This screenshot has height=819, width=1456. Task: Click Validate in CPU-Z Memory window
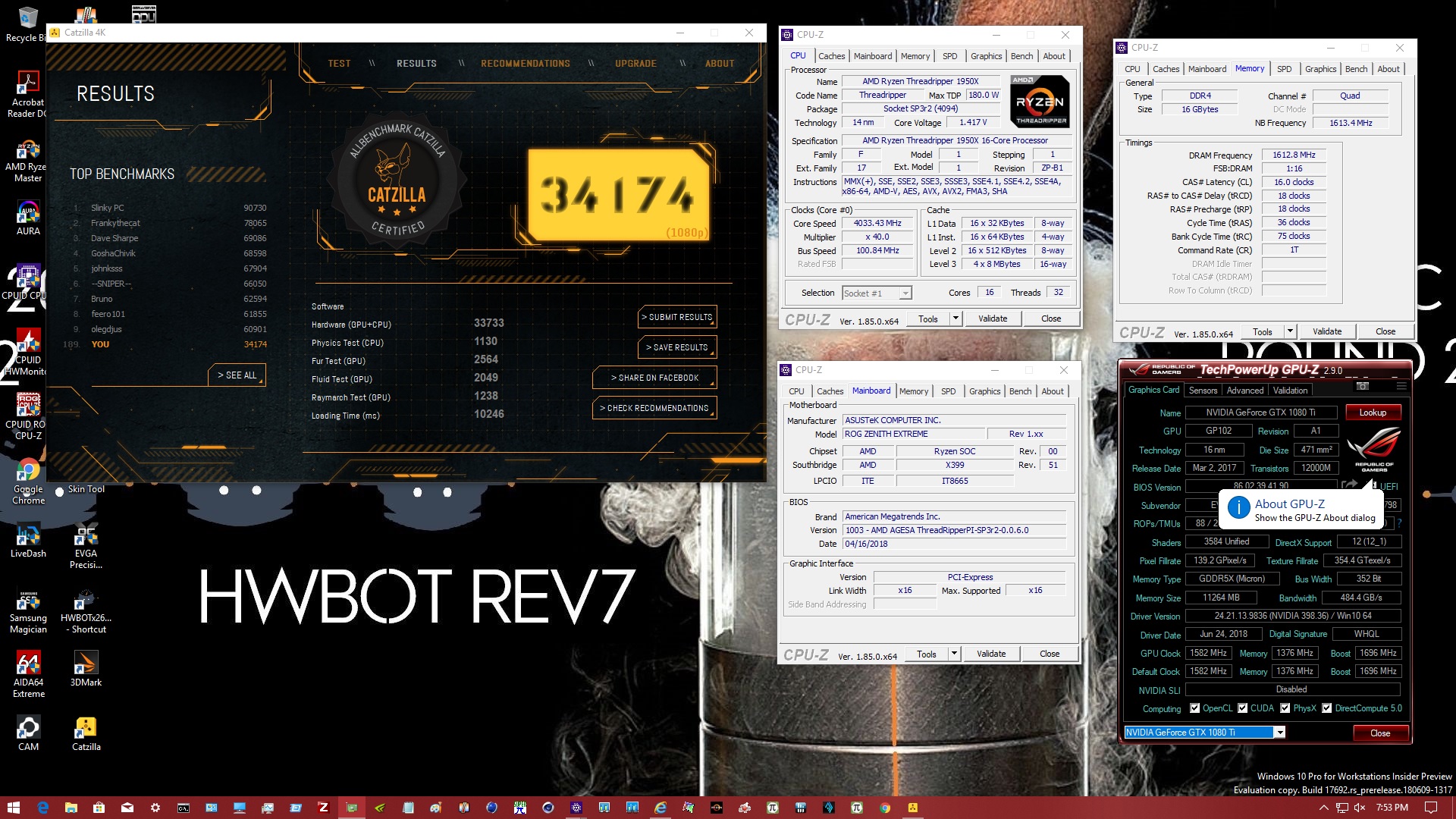click(1326, 331)
